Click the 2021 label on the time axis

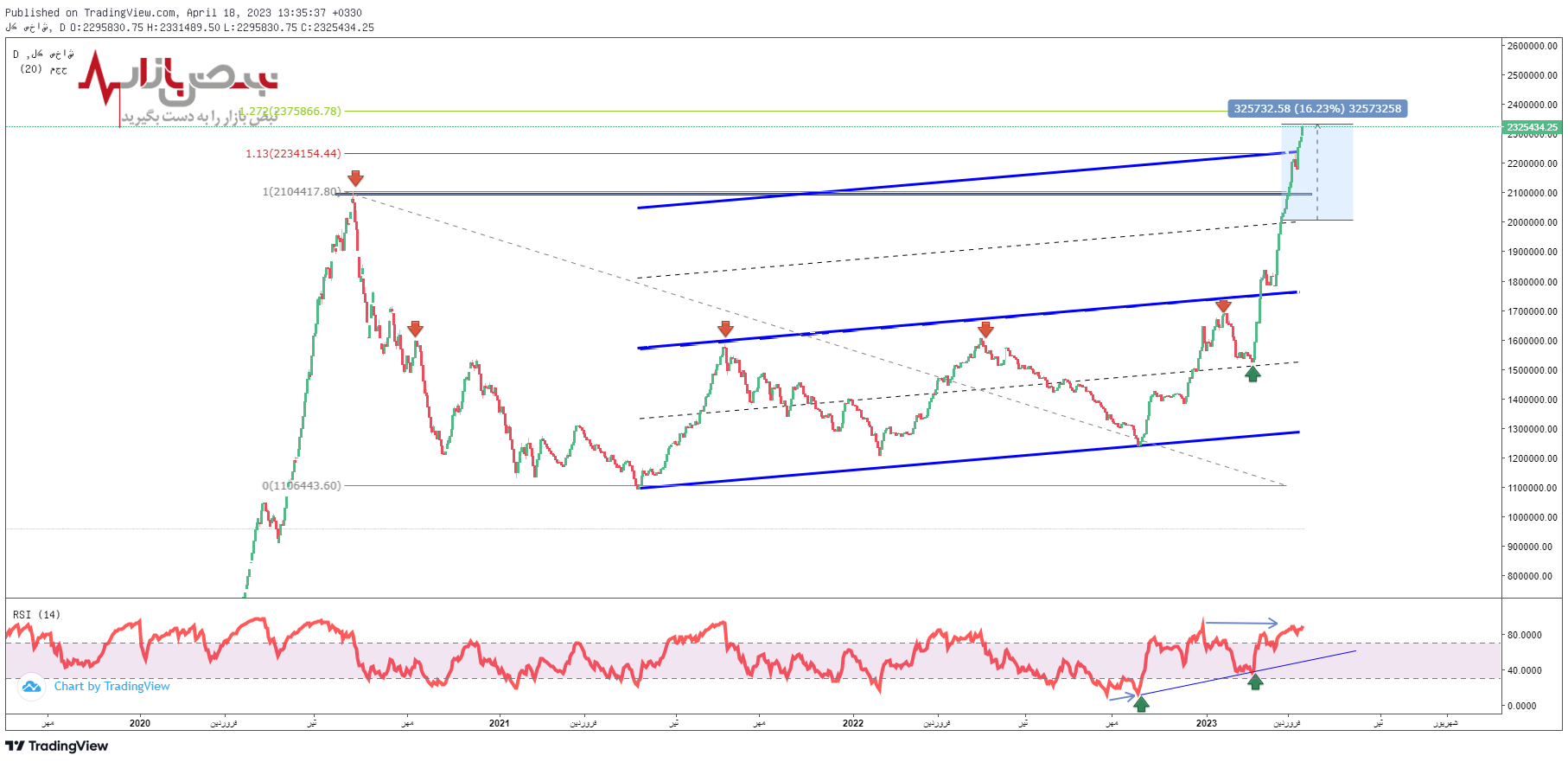click(499, 723)
